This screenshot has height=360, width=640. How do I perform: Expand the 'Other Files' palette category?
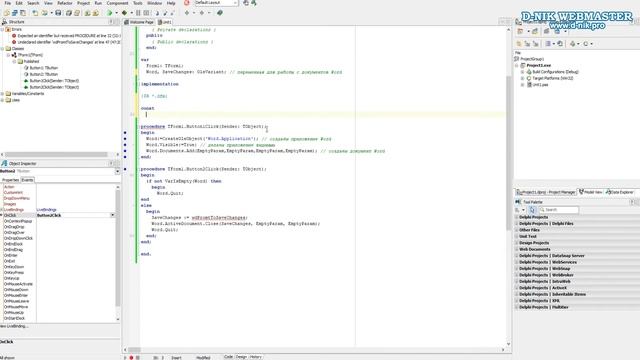tap(516, 230)
